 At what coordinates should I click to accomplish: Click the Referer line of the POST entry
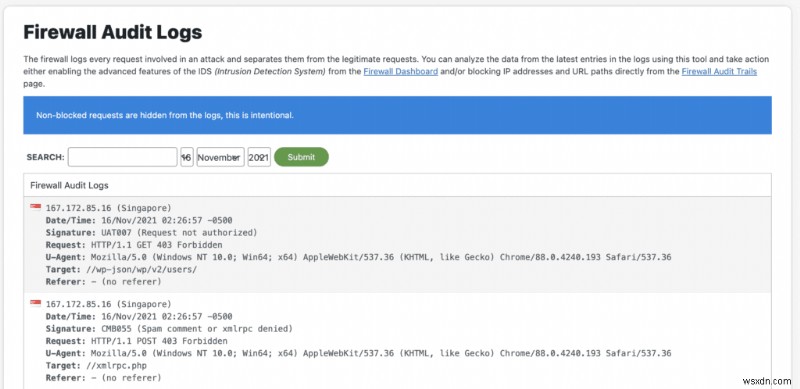pos(103,377)
